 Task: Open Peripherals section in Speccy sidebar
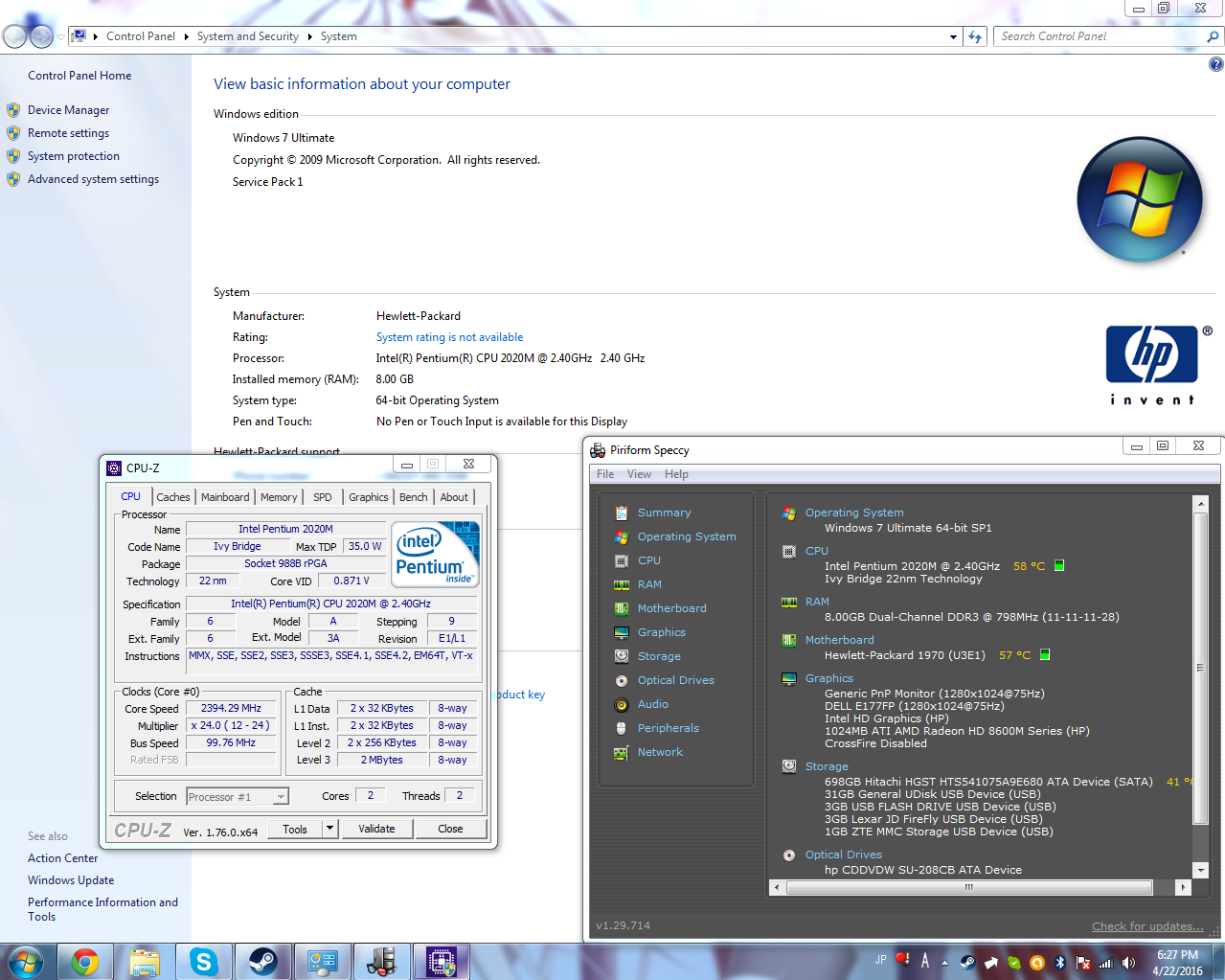(x=669, y=728)
